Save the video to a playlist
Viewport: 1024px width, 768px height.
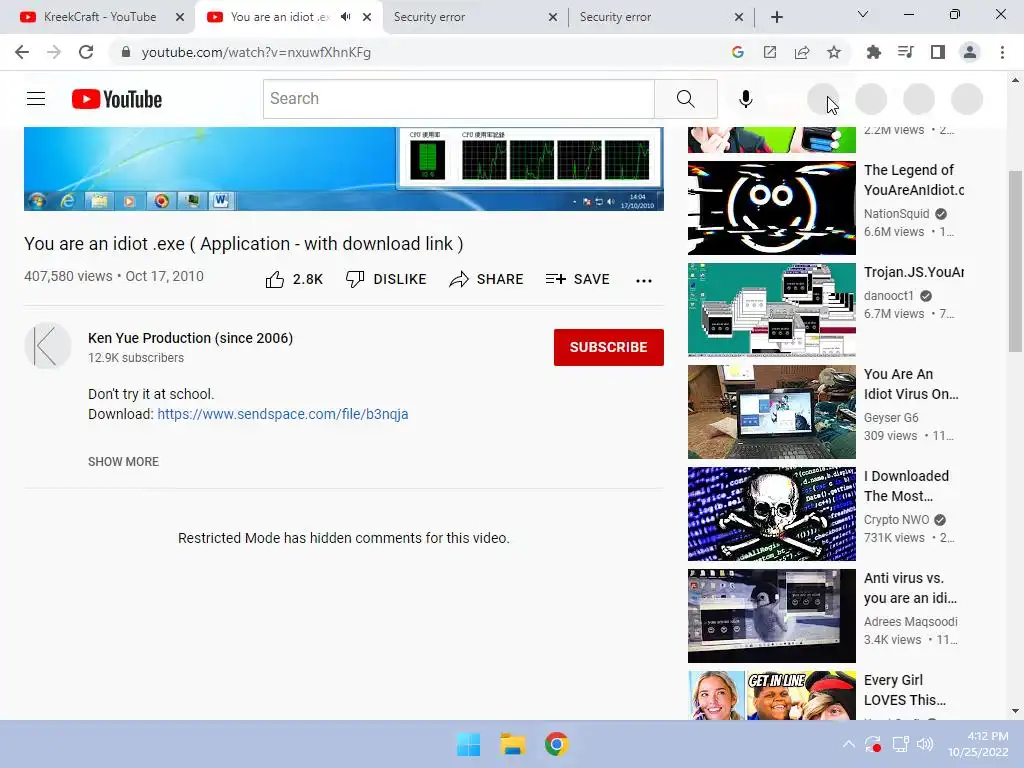point(578,280)
